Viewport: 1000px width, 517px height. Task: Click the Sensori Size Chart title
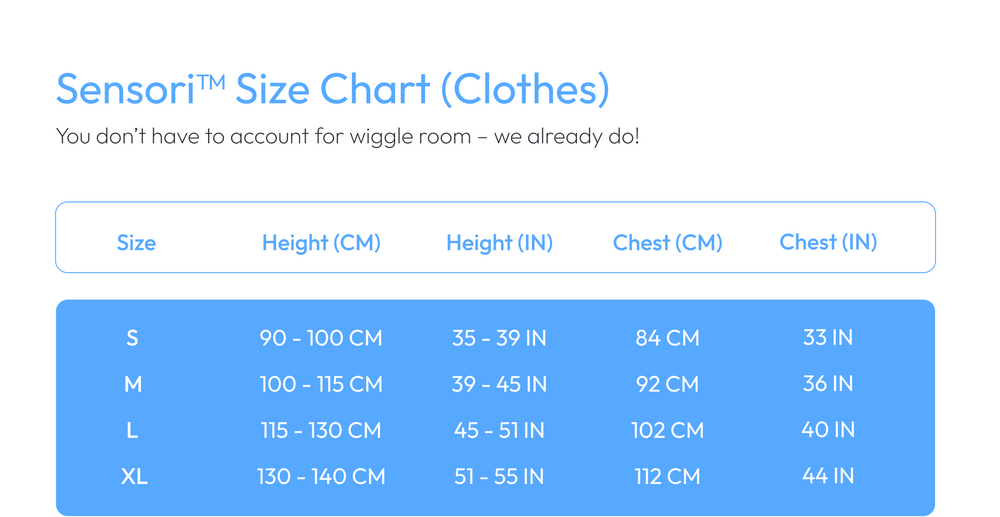pyautogui.click(x=333, y=89)
